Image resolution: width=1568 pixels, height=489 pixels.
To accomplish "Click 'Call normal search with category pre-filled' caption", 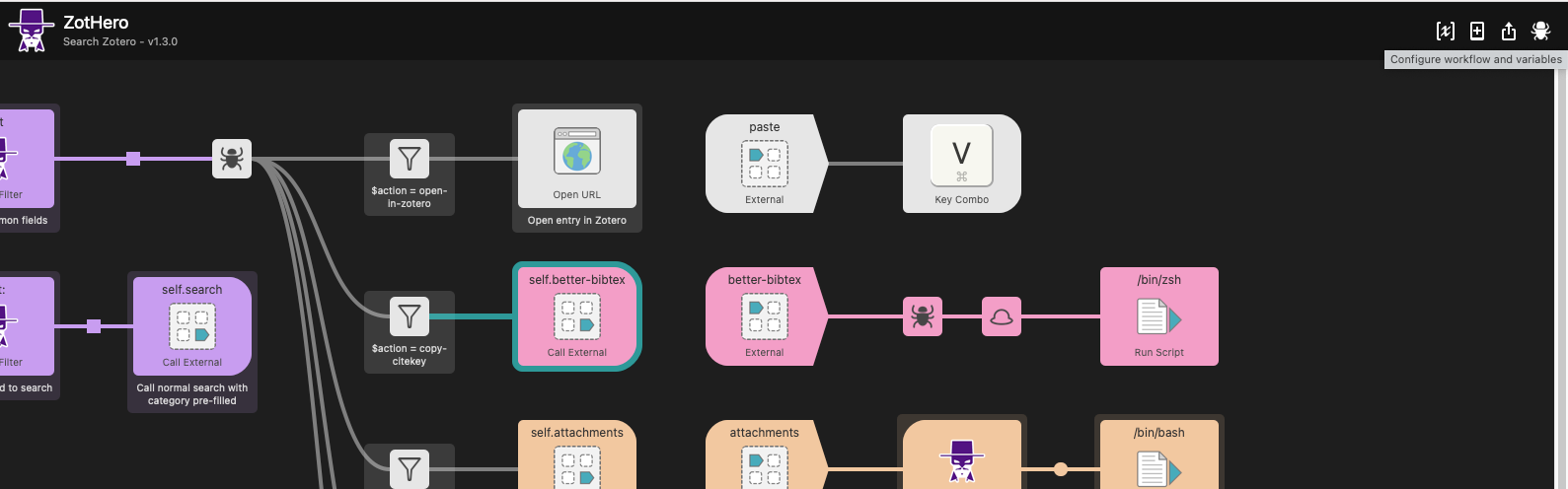I will click(x=192, y=394).
